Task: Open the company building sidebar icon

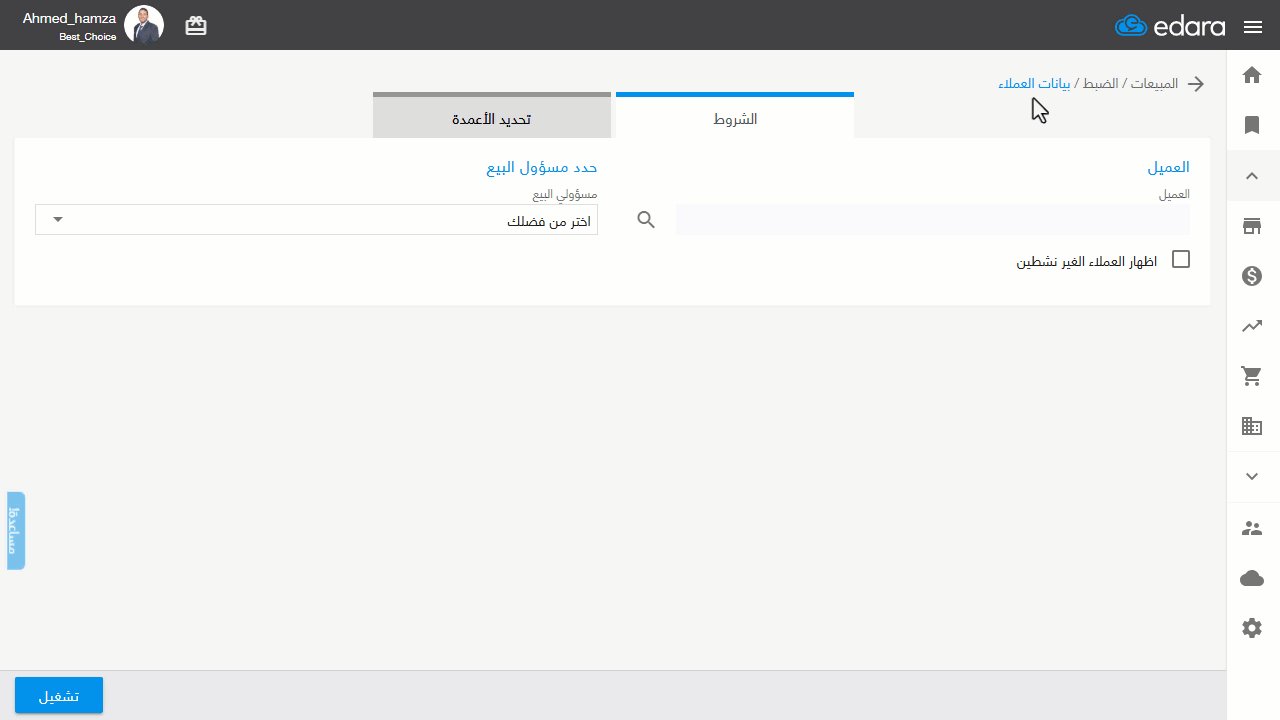Action: tap(1252, 426)
